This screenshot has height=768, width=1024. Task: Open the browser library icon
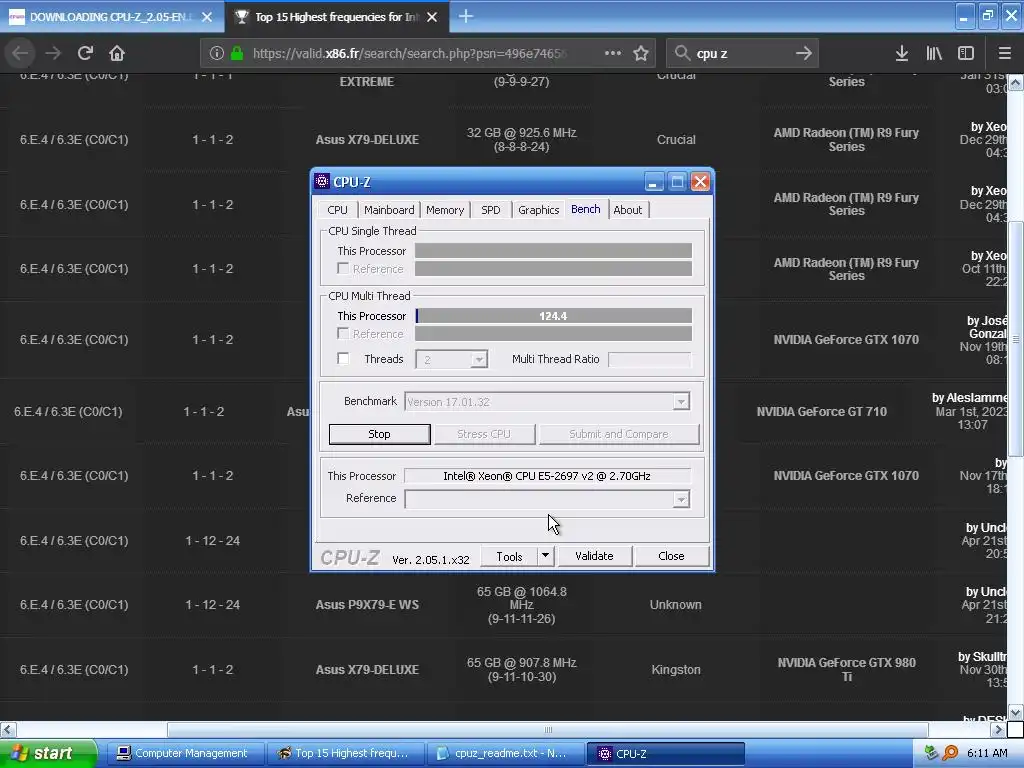pos(934,53)
